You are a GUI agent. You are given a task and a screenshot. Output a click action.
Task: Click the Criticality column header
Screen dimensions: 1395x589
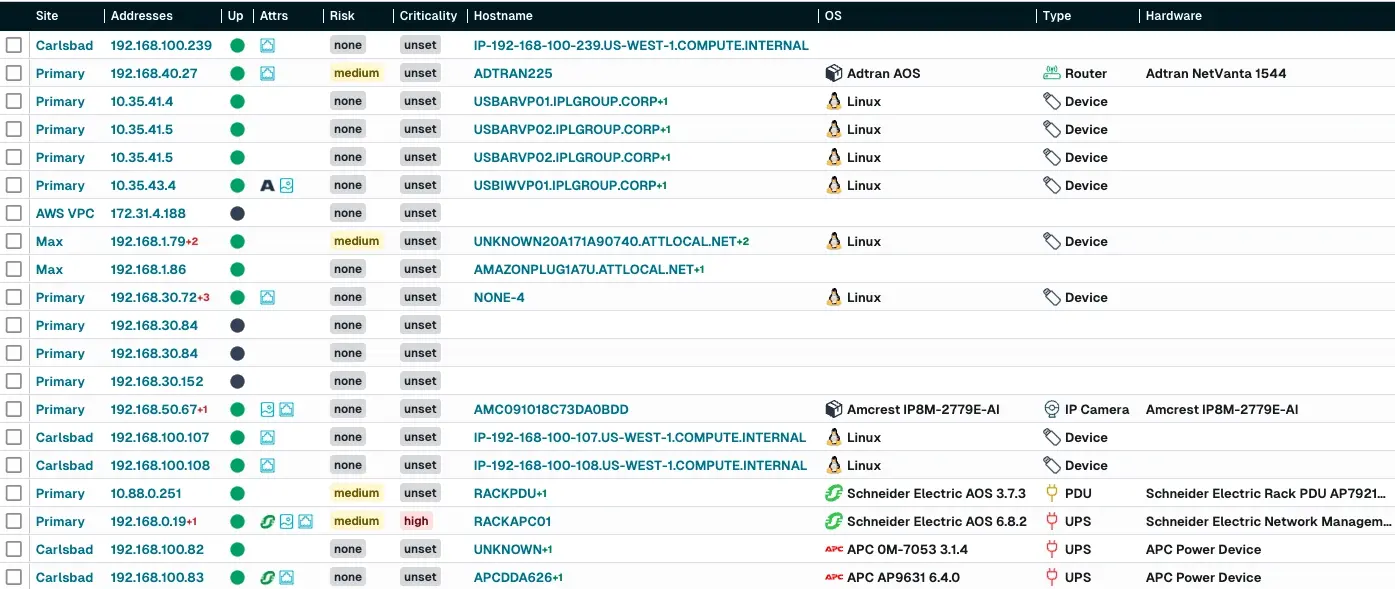pyautogui.click(x=428, y=16)
